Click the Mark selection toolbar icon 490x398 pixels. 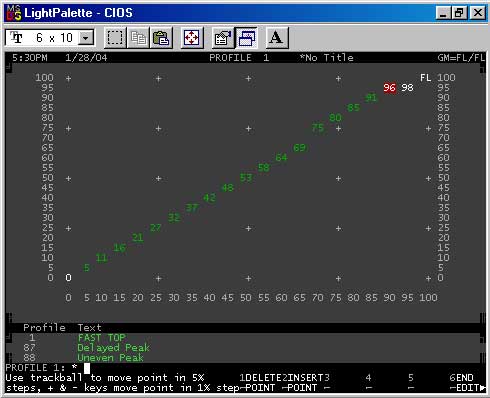click(x=115, y=38)
